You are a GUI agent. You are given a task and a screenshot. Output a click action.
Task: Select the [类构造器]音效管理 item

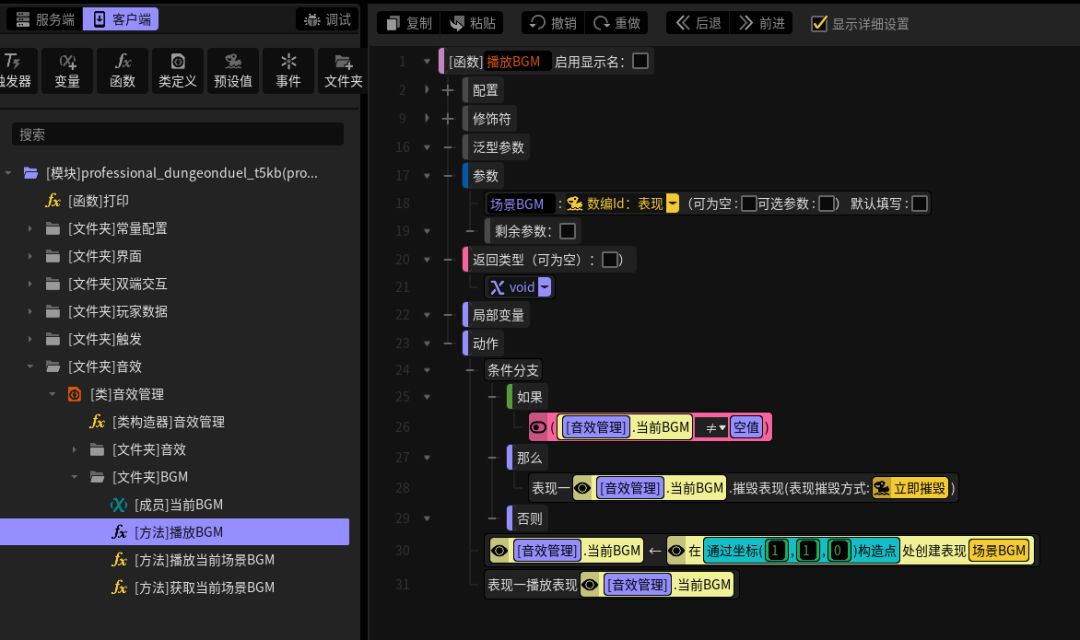(156, 422)
